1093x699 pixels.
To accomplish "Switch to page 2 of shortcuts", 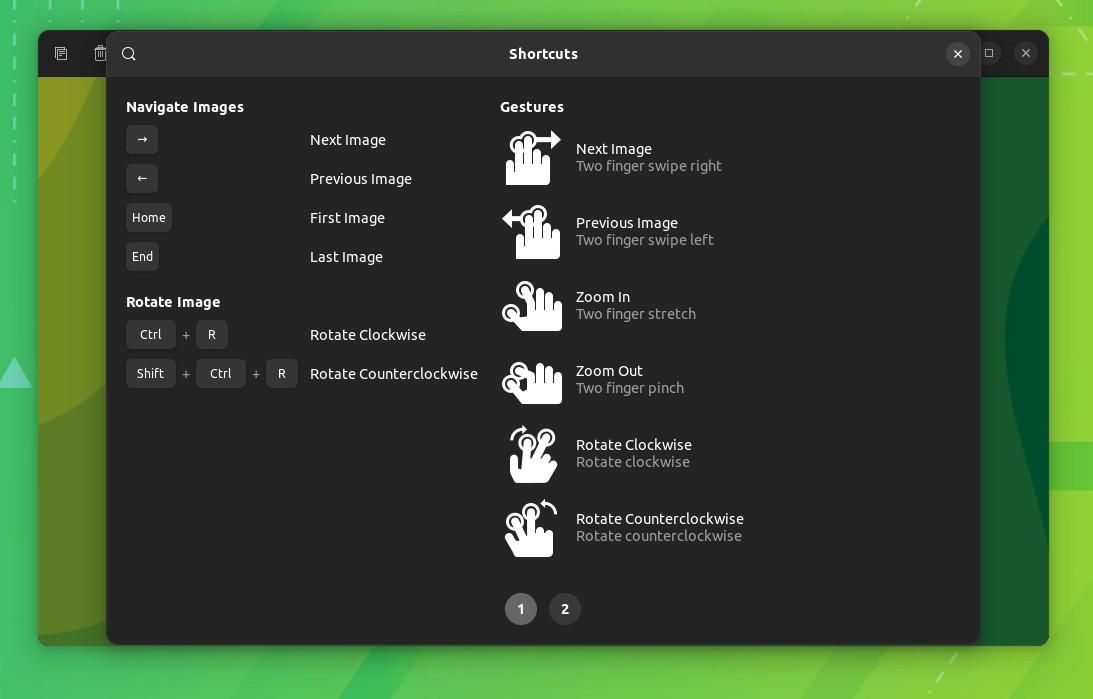I will 565,608.
